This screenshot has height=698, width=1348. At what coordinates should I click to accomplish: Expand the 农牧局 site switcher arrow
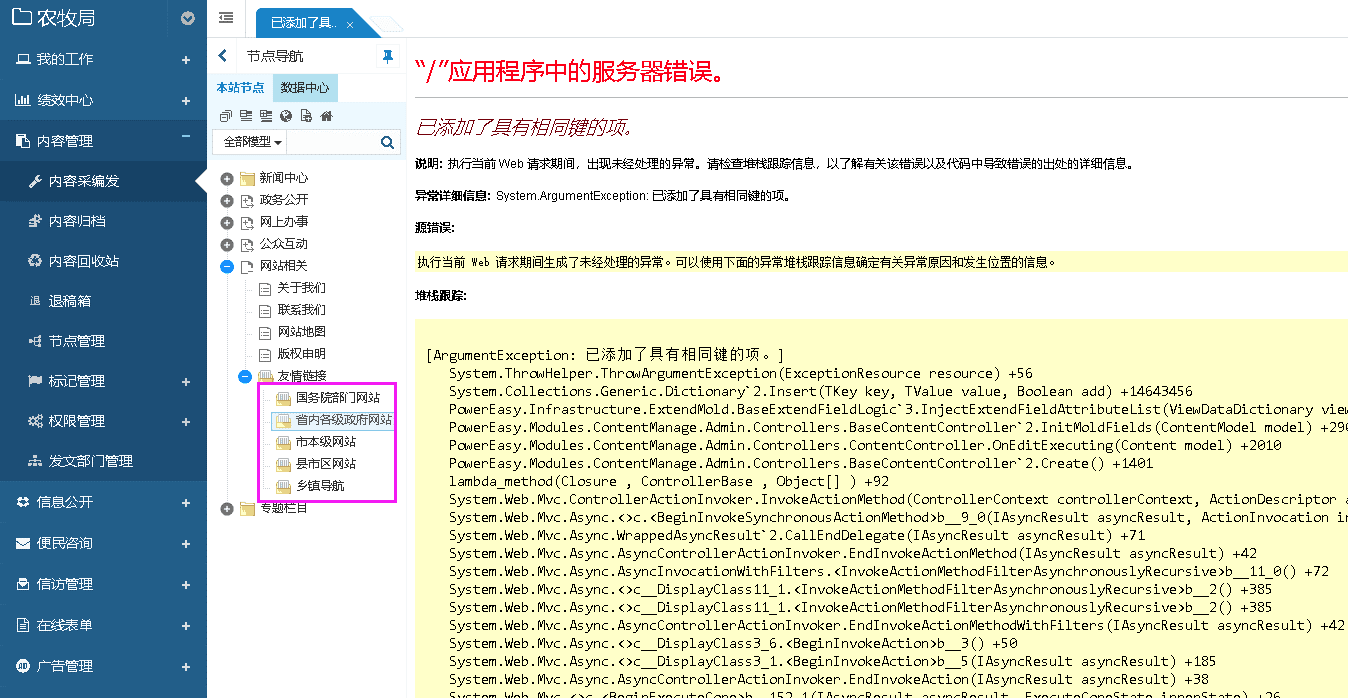[x=187, y=18]
